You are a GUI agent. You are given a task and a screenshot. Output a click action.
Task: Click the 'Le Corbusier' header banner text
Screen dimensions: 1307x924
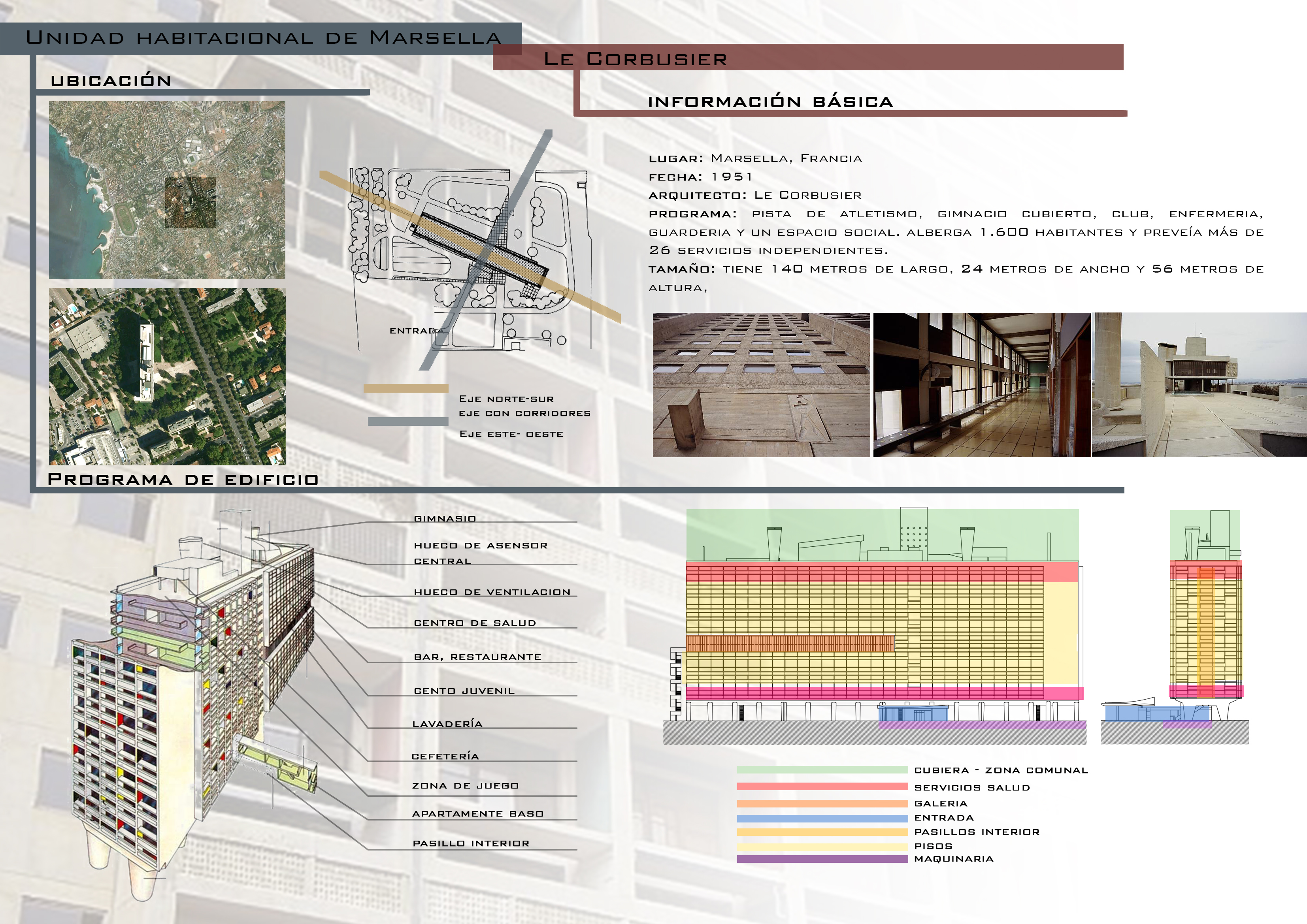pos(635,58)
